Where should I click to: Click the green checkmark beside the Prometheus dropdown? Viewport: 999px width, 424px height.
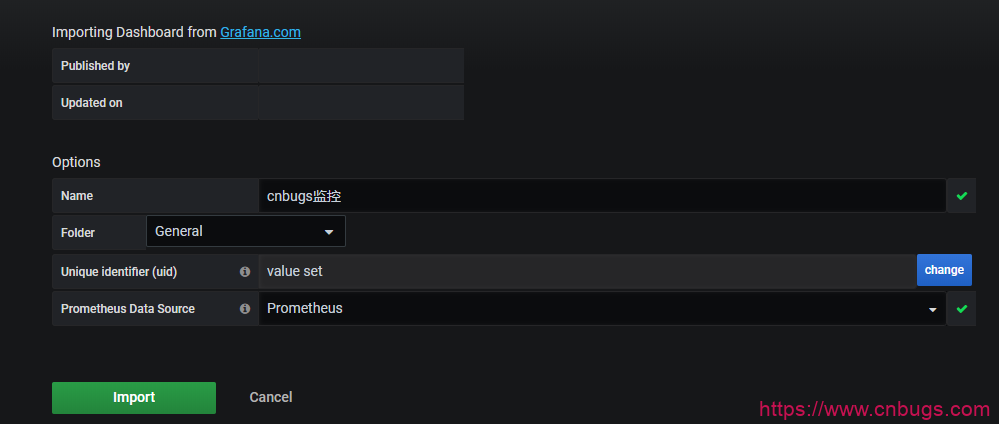click(962, 309)
